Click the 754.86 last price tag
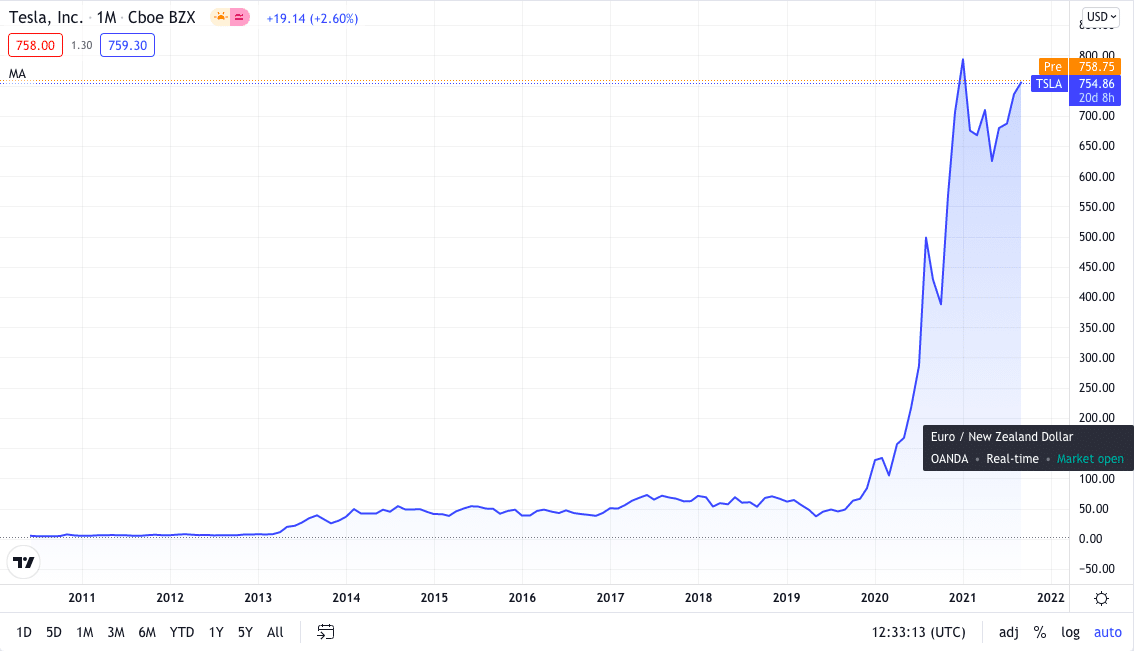 tap(1096, 84)
